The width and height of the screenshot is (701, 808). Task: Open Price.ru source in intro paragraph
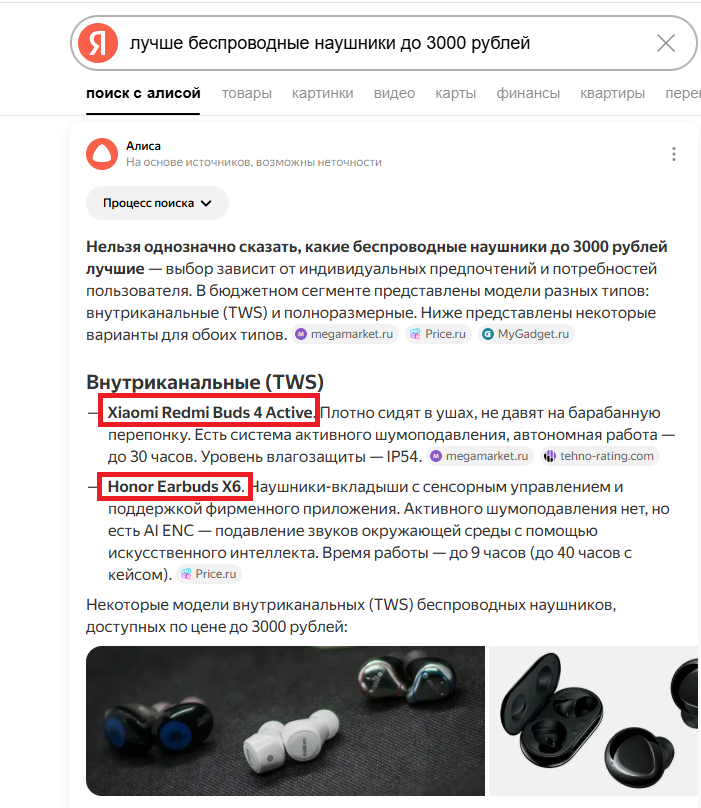click(438, 334)
